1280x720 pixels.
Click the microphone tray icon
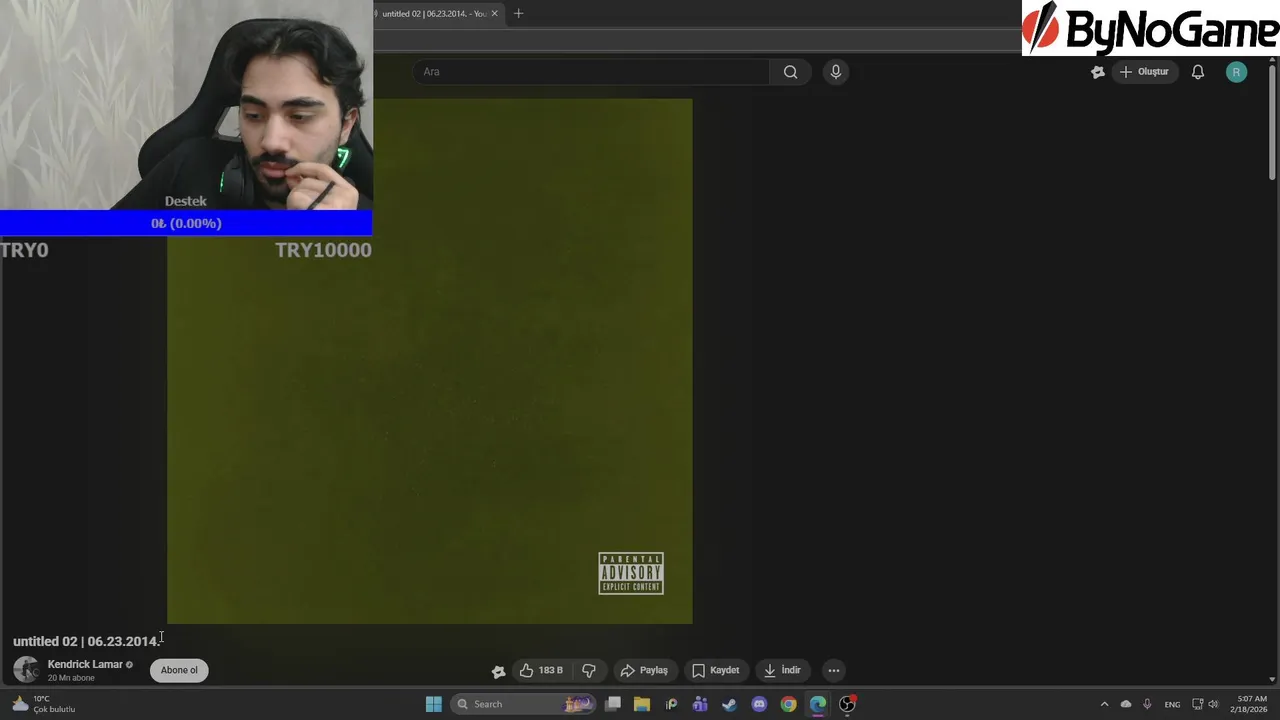pyautogui.click(x=1147, y=704)
